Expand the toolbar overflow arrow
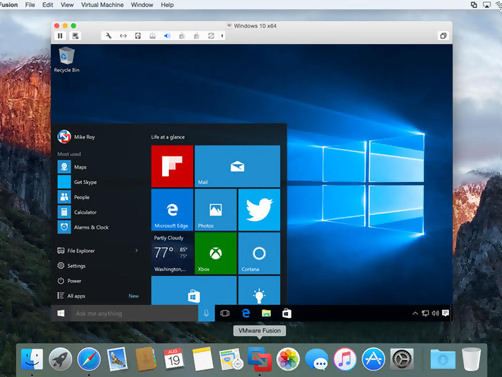The width and height of the screenshot is (502, 377). [222, 36]
